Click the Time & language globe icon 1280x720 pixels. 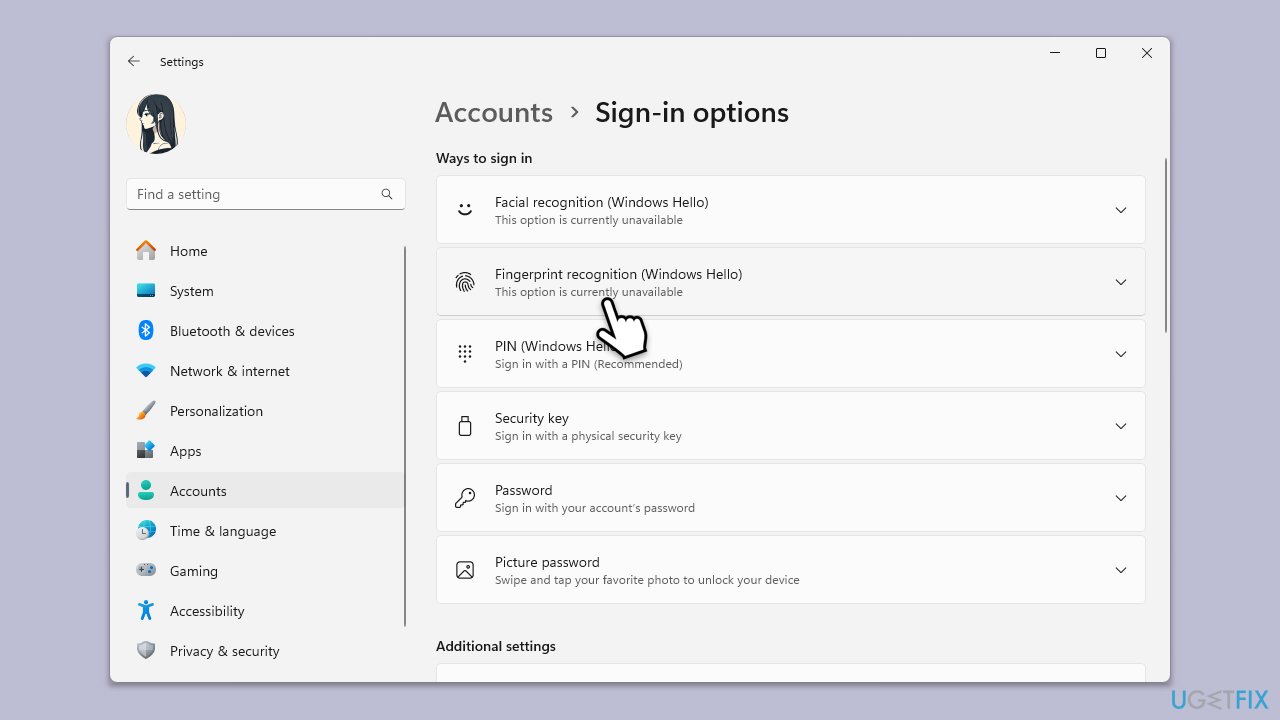pyautogui.click(x=146, y=531)
